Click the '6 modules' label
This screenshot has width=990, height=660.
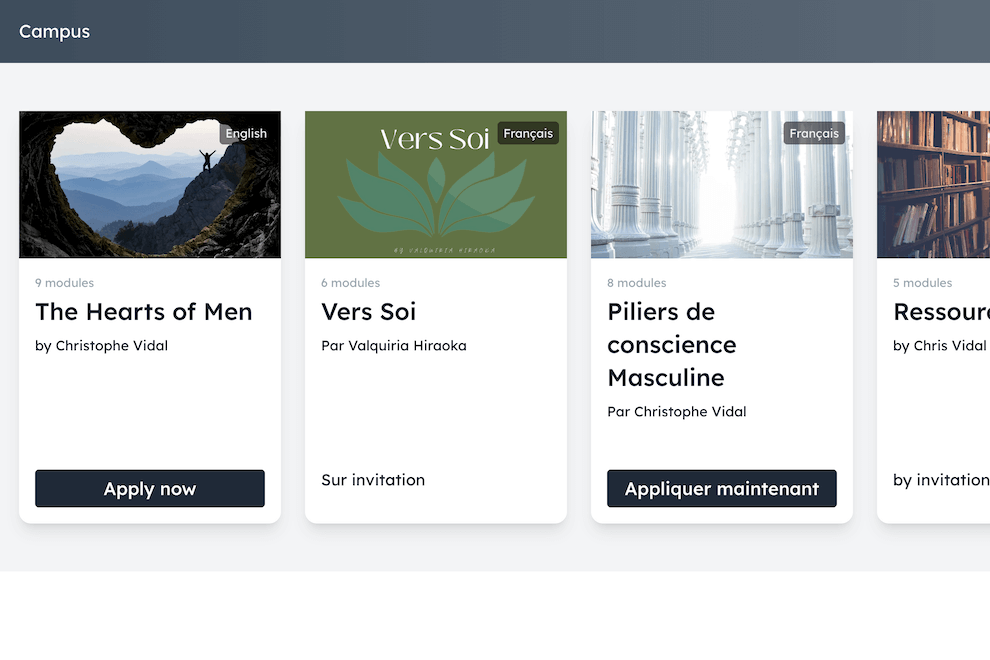coord(350,283)
